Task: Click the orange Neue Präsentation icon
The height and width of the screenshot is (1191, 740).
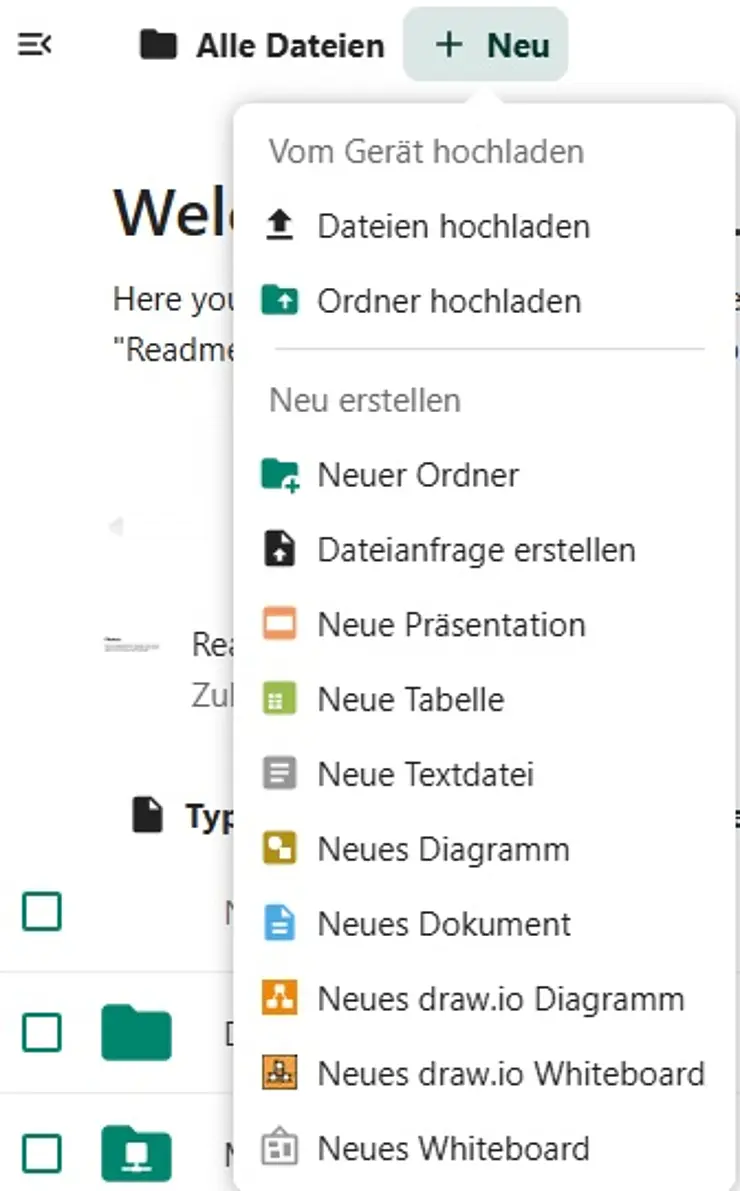Action: pos(280,625)
